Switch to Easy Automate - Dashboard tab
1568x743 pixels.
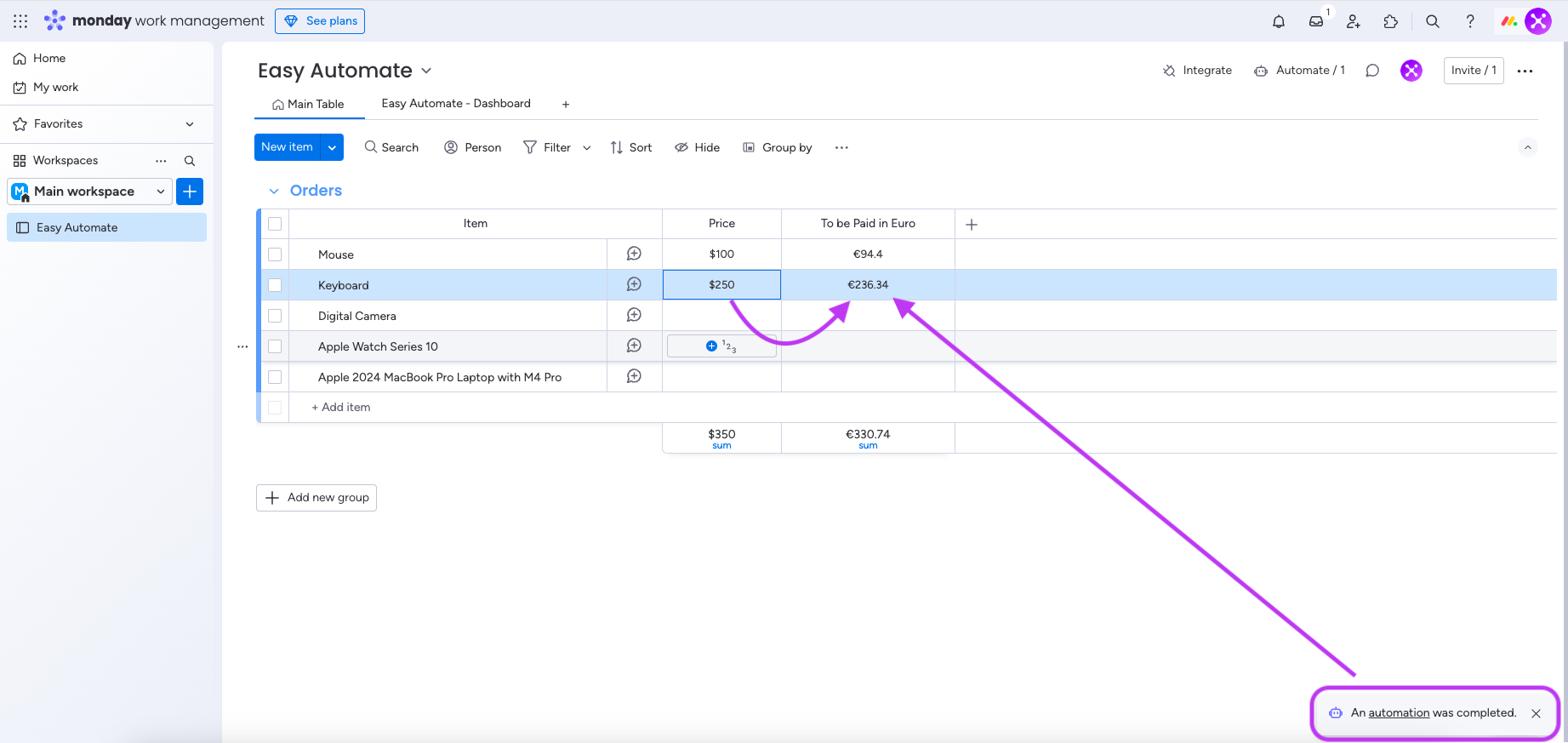click(x=455, y=104)
